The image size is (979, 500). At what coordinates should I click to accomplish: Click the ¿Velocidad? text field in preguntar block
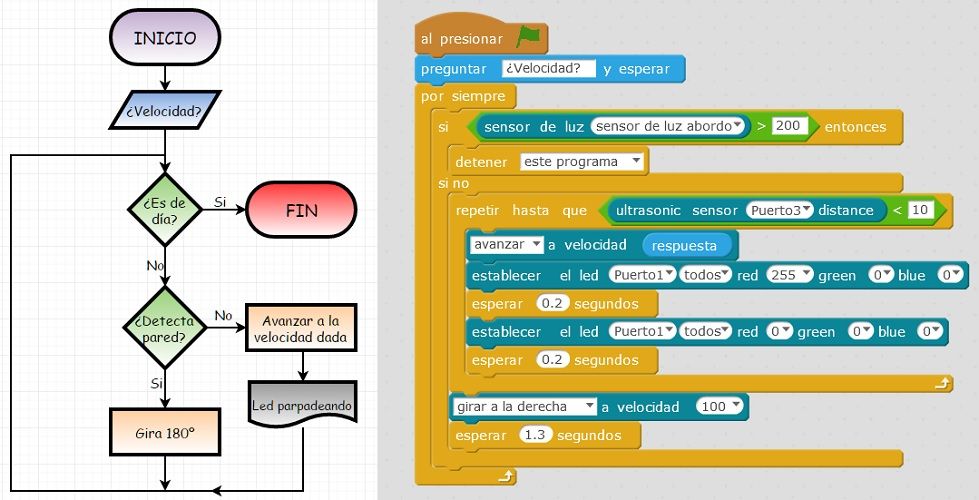[x=548, y=68]
